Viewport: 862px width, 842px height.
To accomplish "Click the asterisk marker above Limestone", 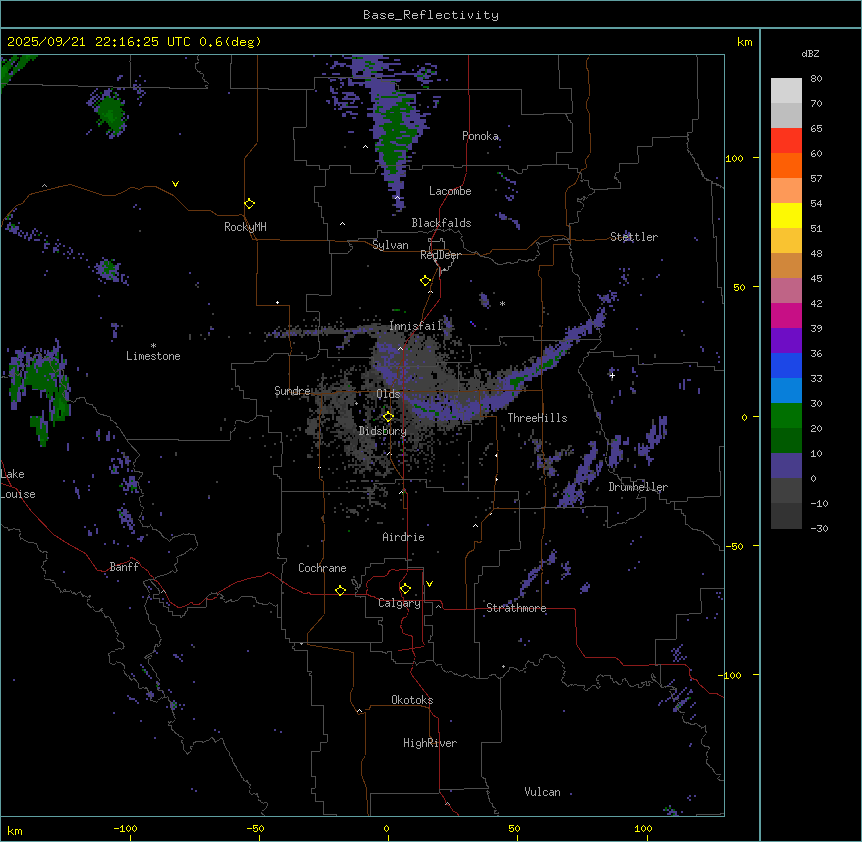I will (x=153, y=345).
